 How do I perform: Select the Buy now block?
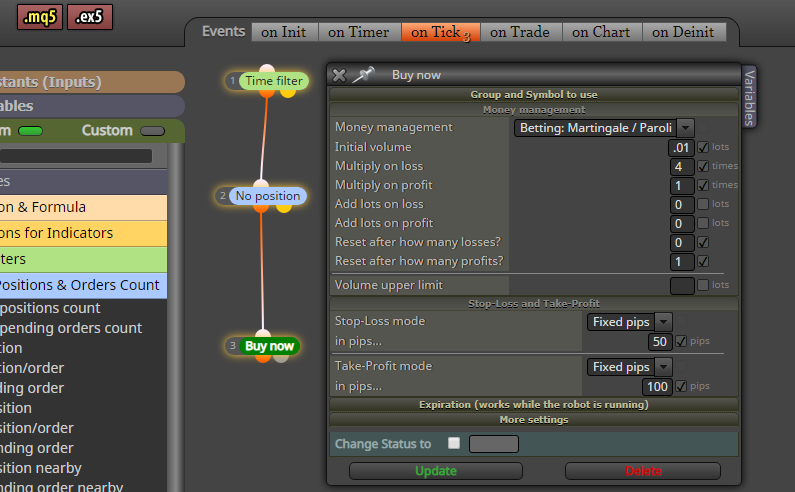pos(269,346)
